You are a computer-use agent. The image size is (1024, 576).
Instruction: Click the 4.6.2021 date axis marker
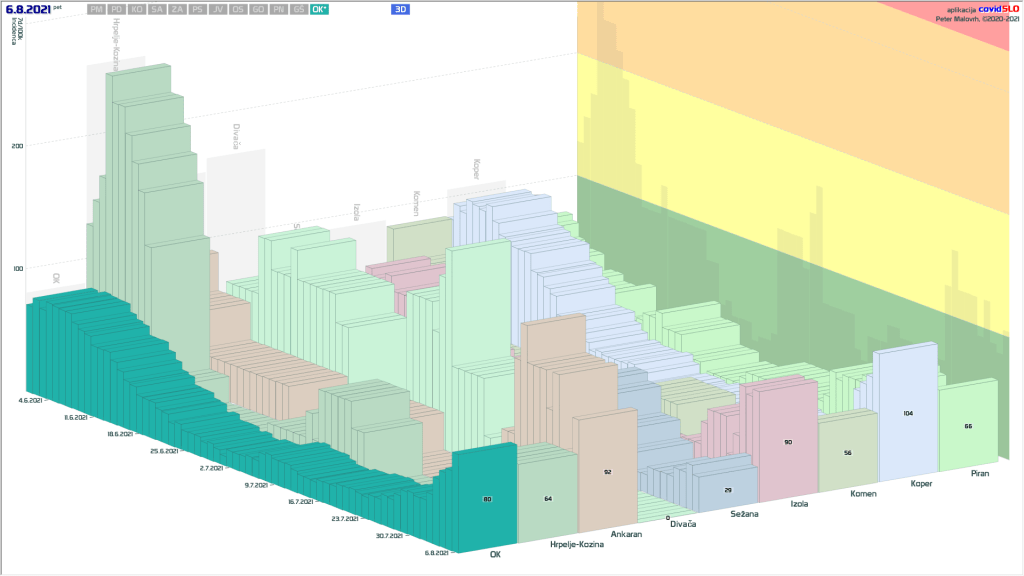(30, 400)
